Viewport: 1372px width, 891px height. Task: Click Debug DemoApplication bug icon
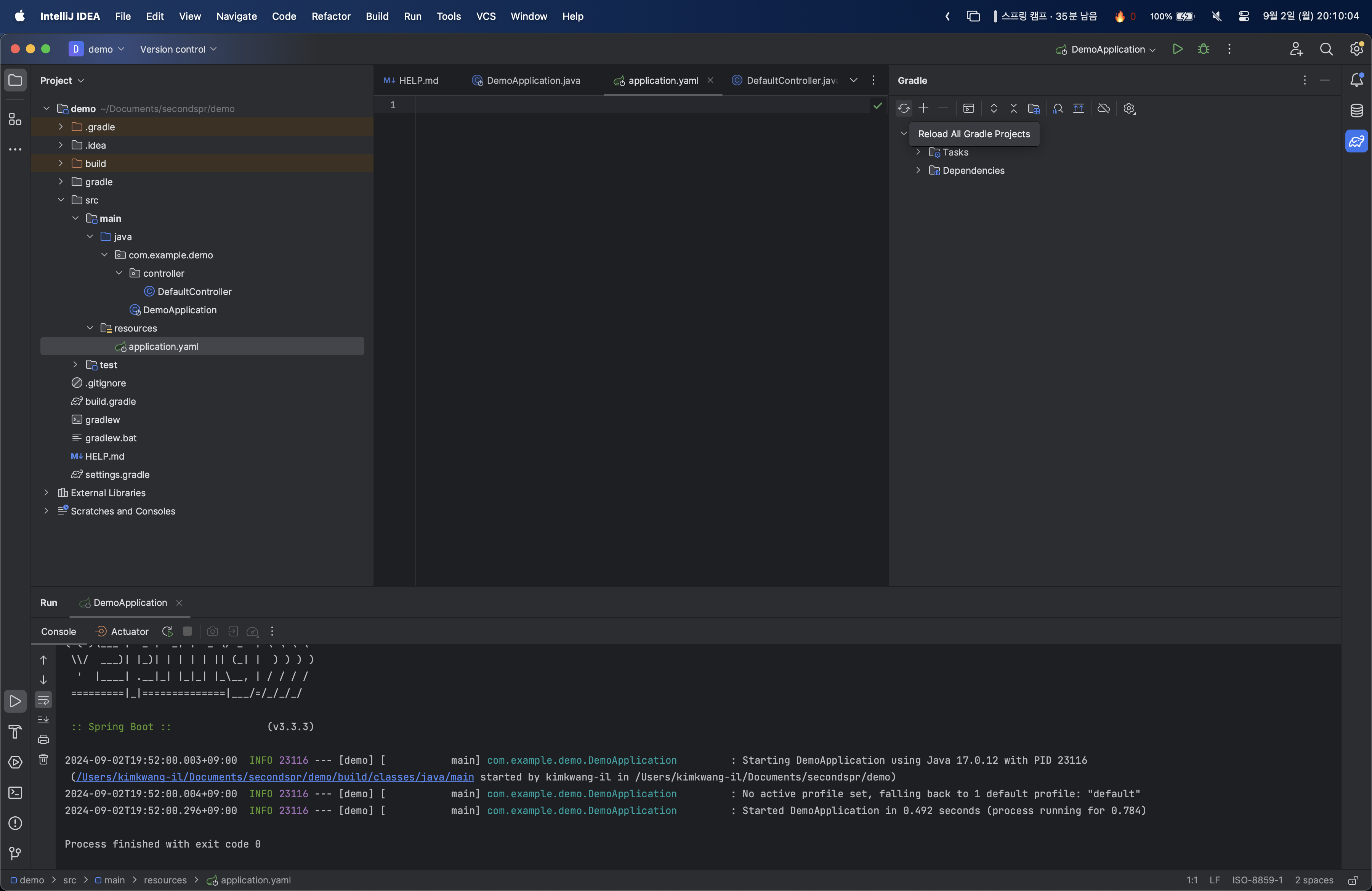(x=1203, y=49)
